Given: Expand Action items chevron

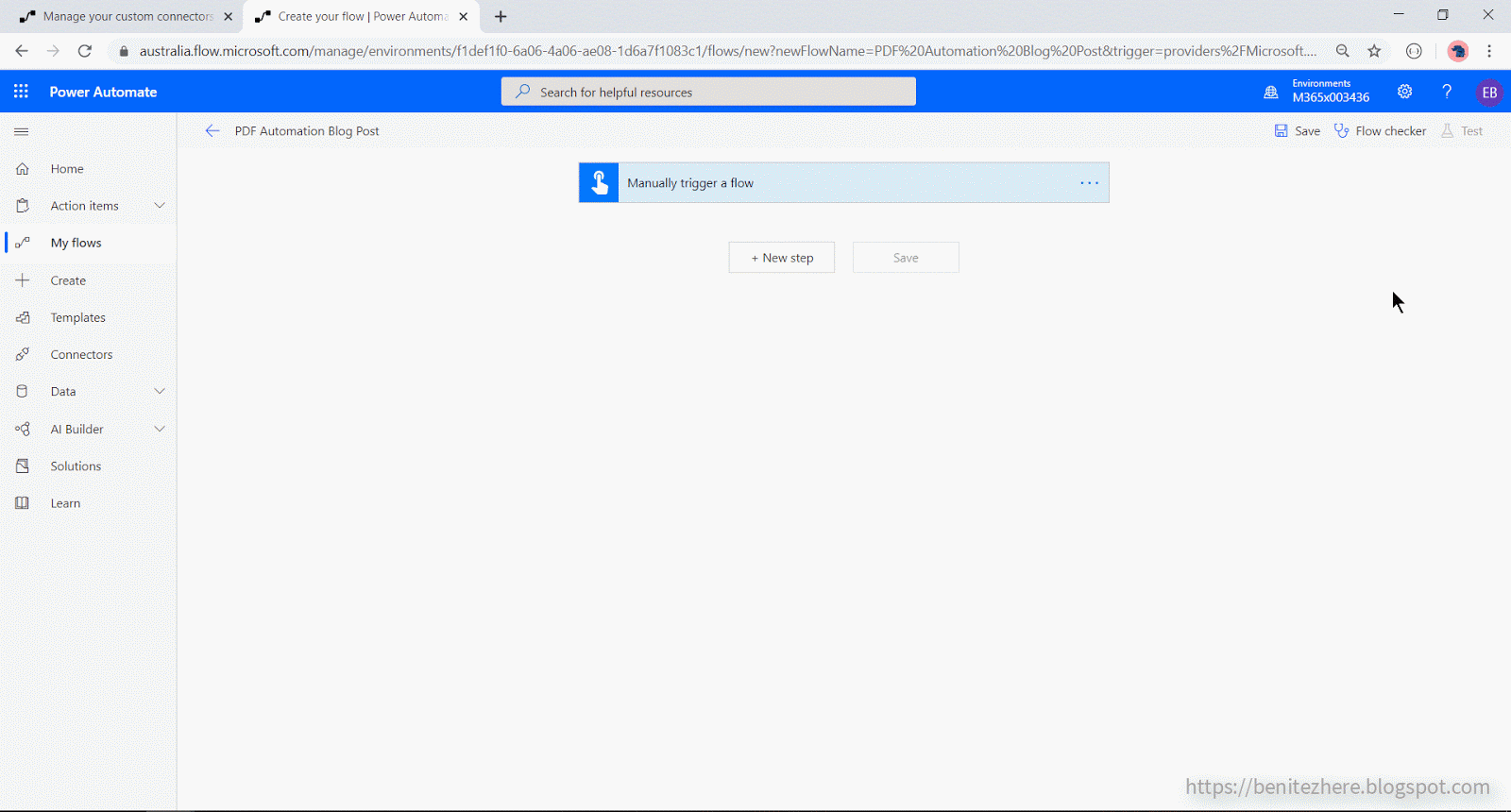Looking at the screenshot, I should click(x=160, y=206).
